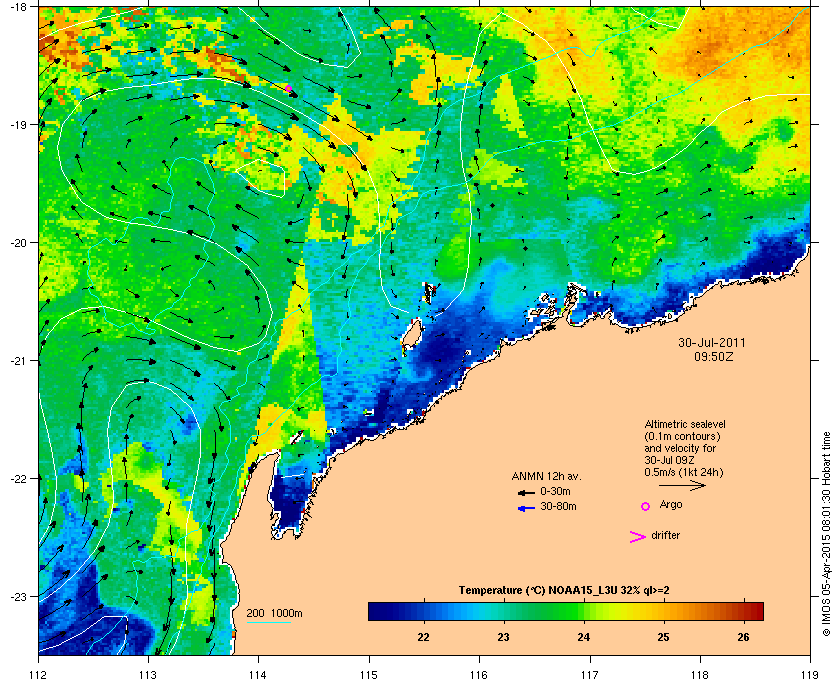Click the magenta Argo float marker on the map
The image size is (840, 680).
point(288,88)
